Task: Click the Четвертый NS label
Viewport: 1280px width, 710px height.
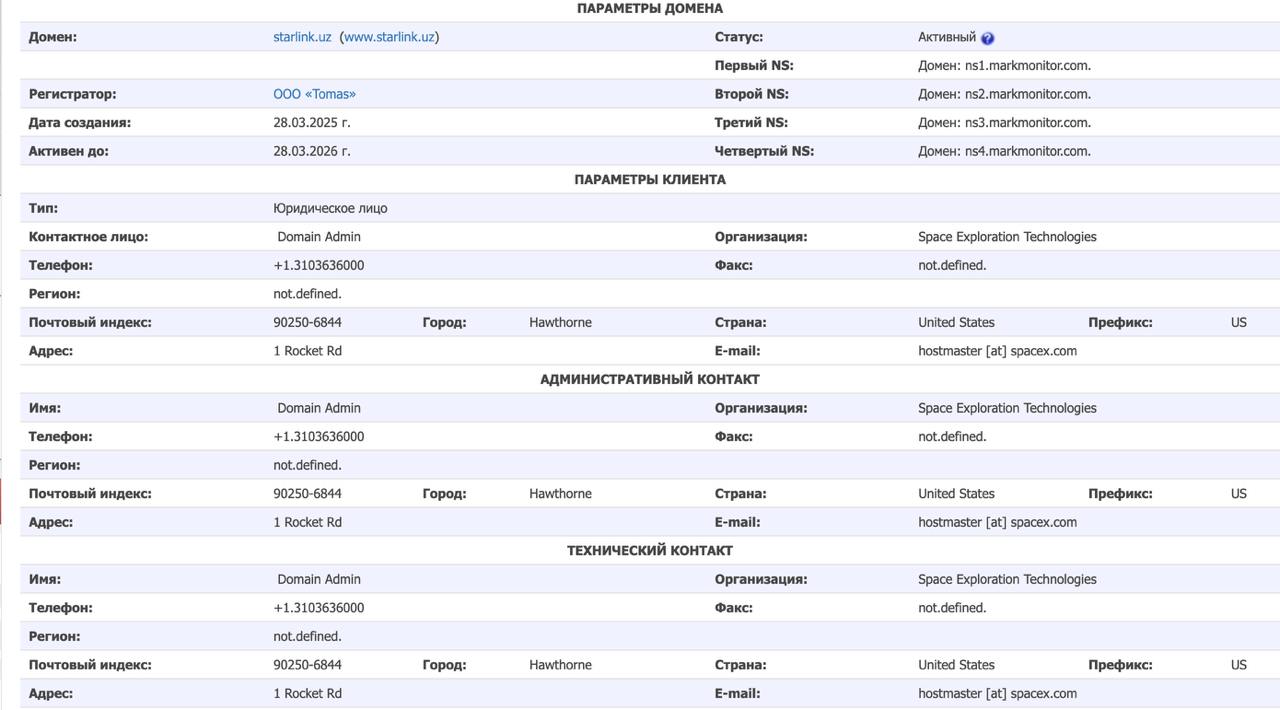Action: tap(764, 151)
